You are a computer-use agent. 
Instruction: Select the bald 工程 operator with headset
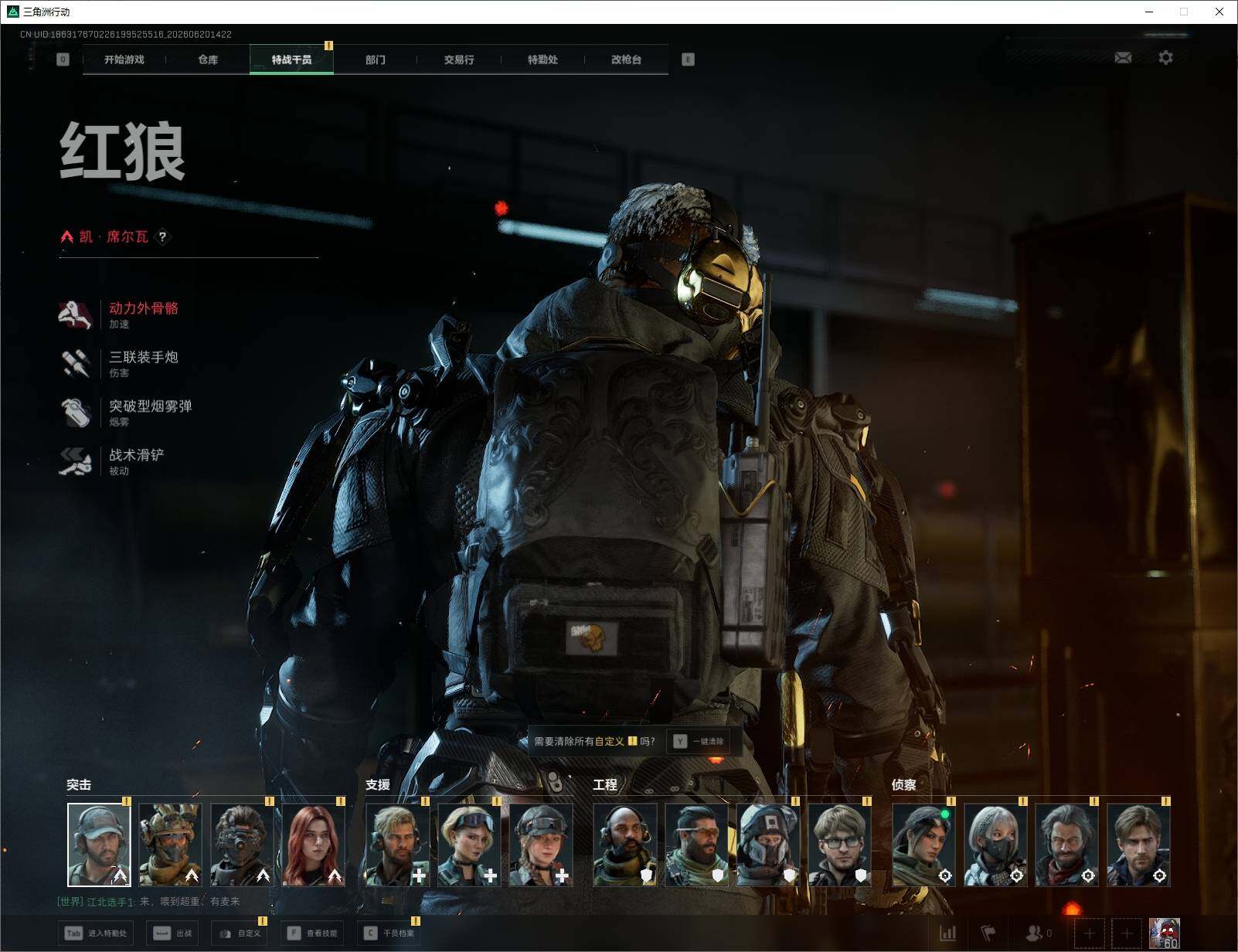click(625, 845)
